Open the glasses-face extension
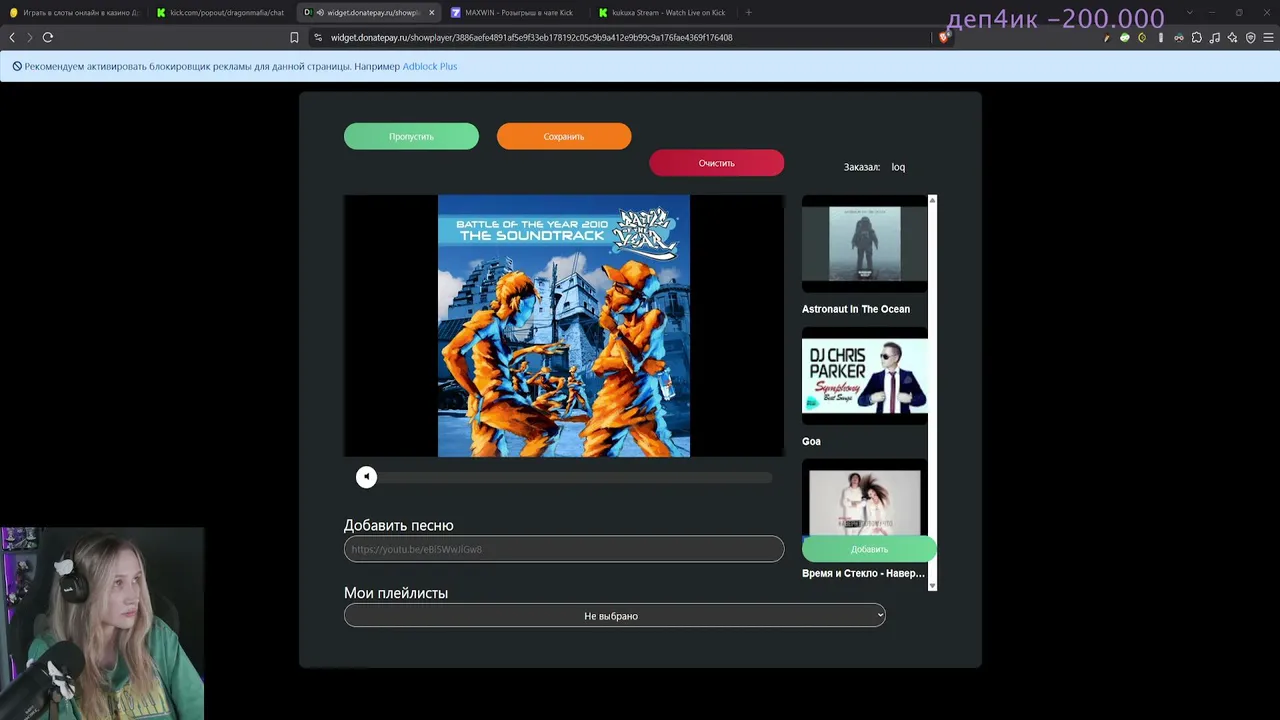 click(1179, 38)
